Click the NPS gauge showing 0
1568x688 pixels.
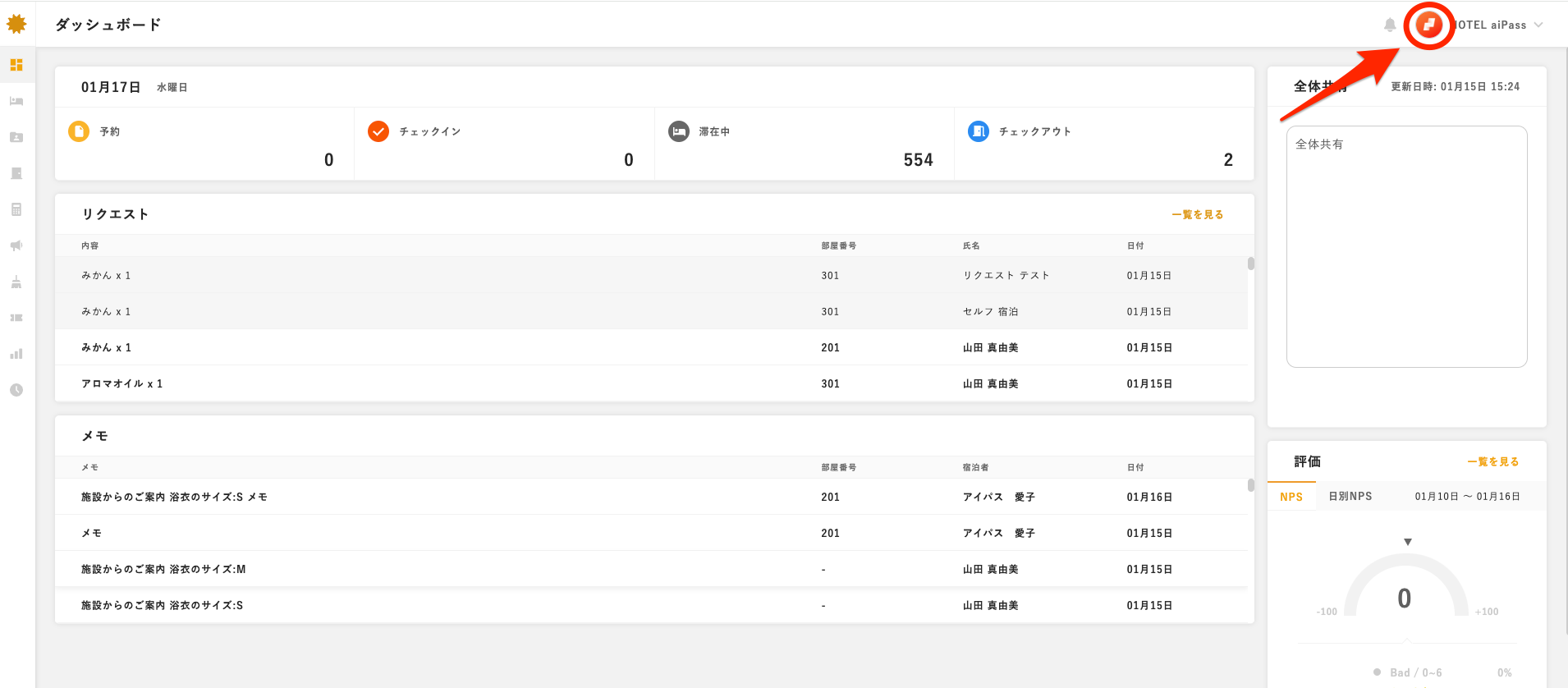point(1405,585)
